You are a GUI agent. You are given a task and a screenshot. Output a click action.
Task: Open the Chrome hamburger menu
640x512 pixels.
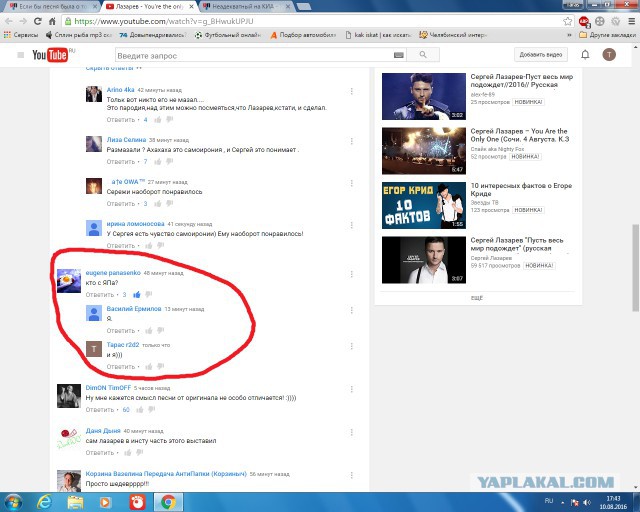click(631, 21)
